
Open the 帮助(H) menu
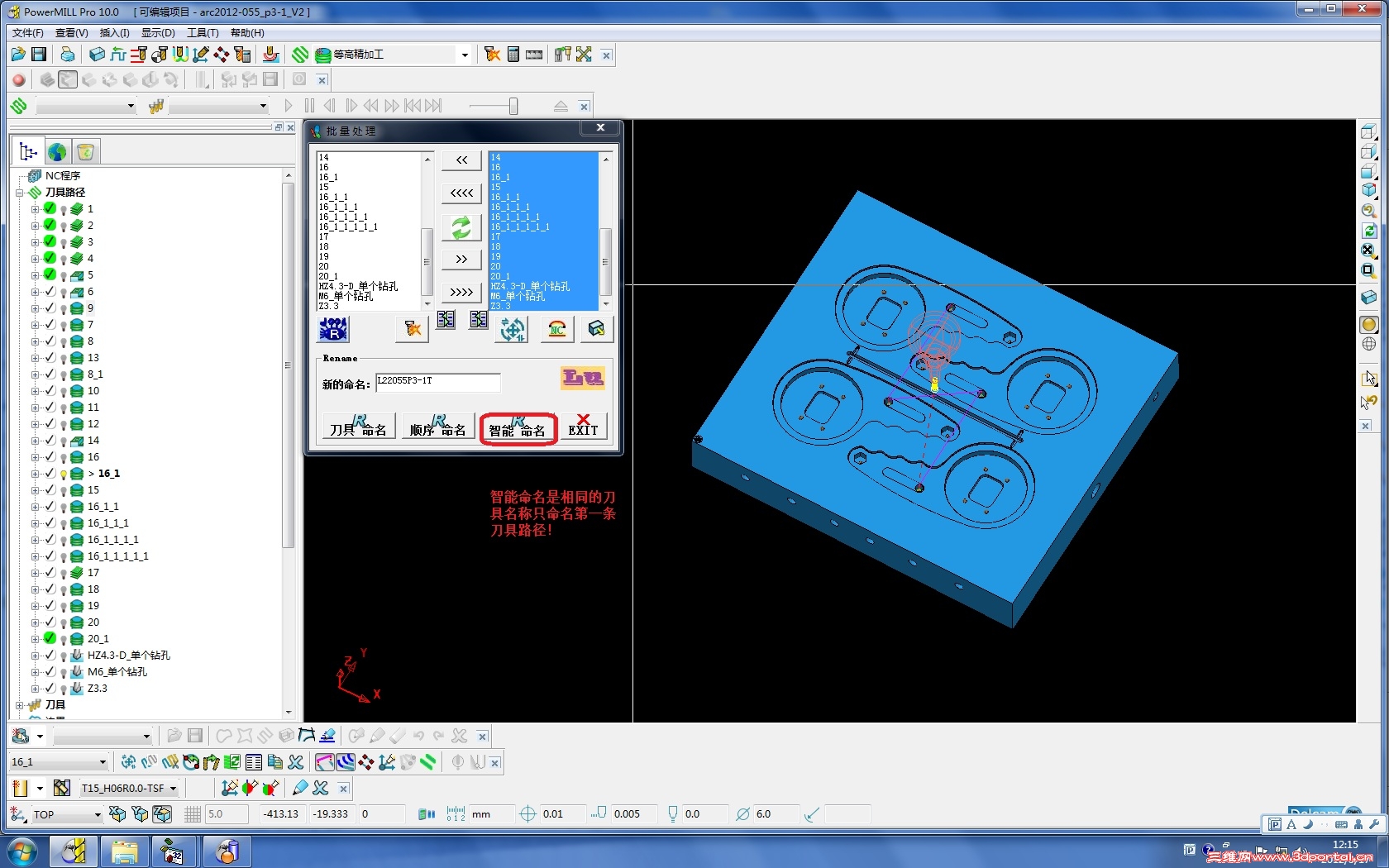tap(247, 33)
